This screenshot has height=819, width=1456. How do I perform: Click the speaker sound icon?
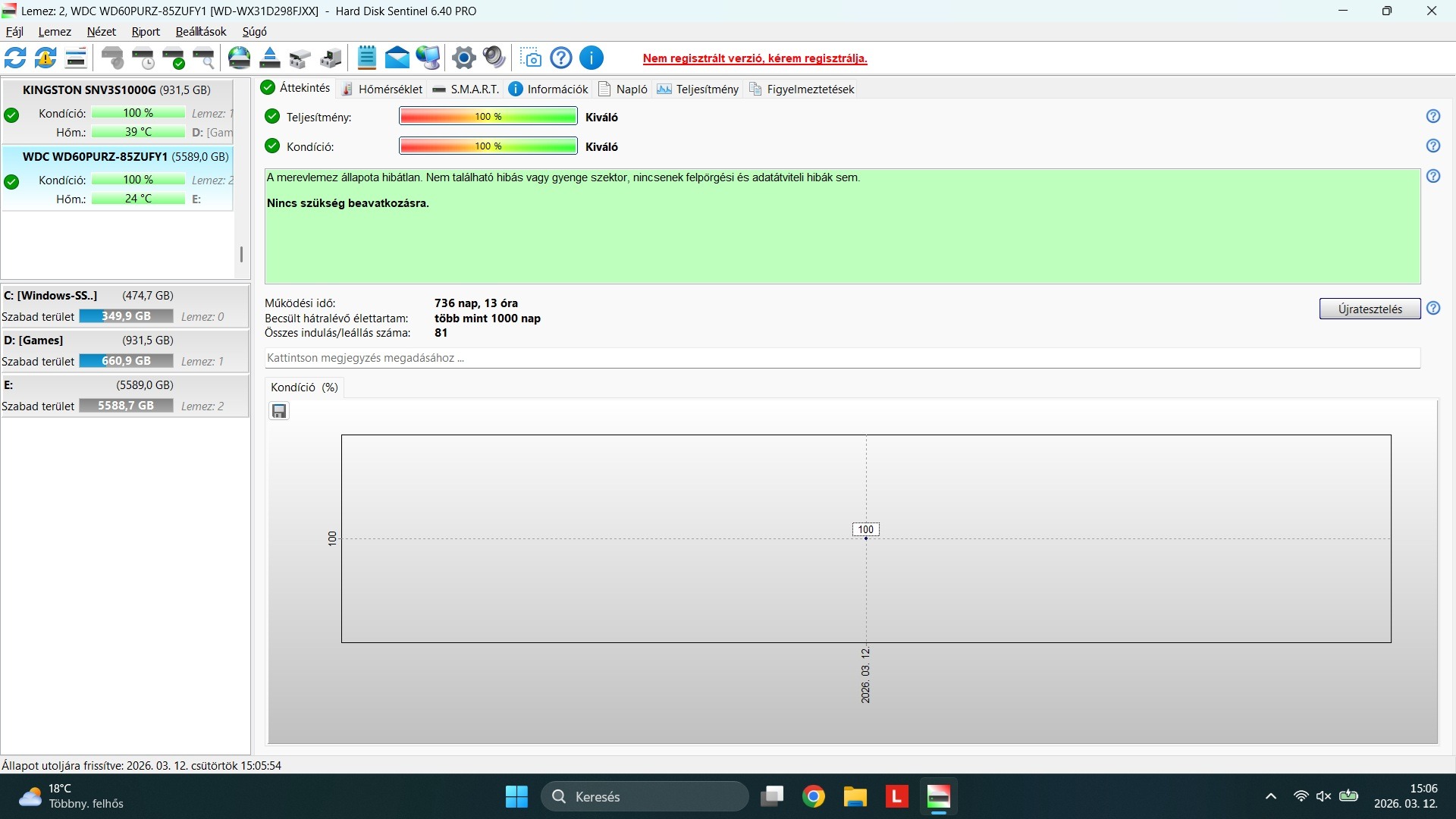point(494,58)
